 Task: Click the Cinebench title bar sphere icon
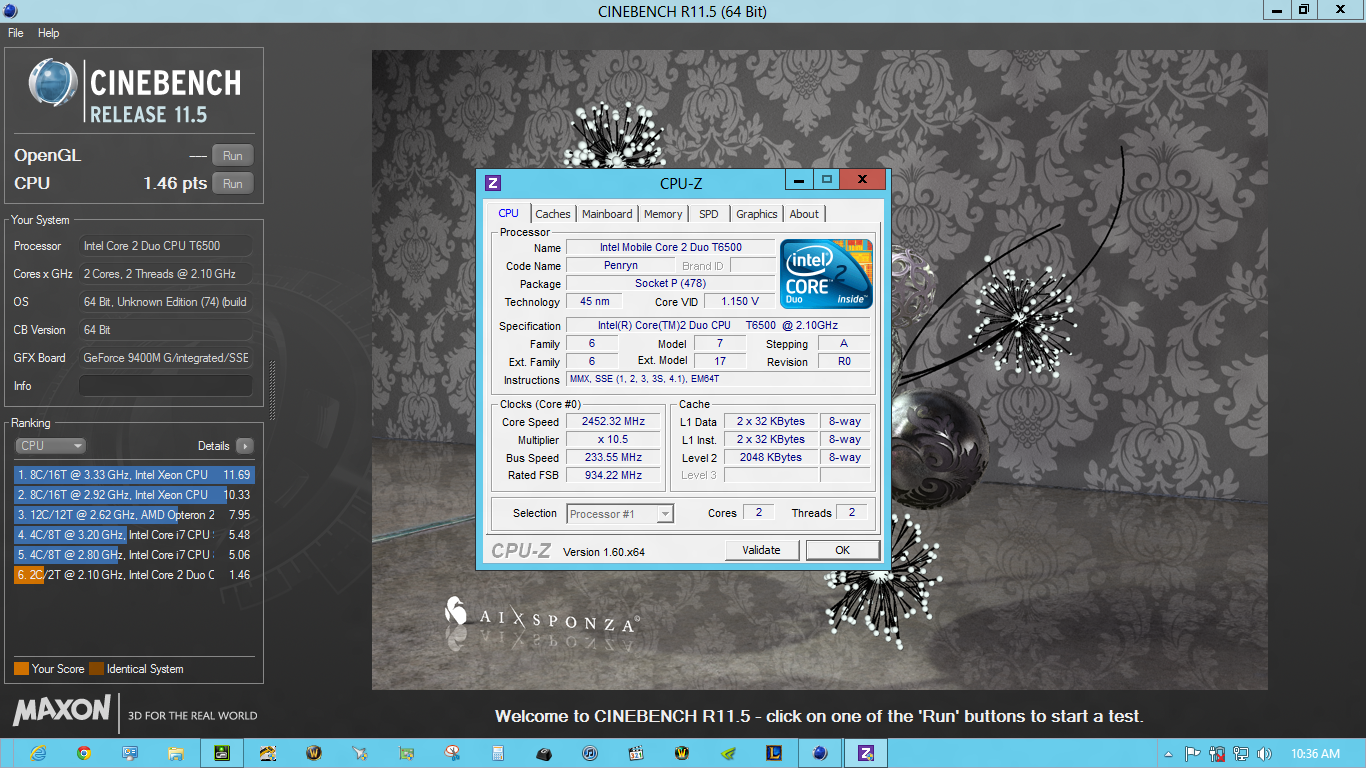click(9, 11)
